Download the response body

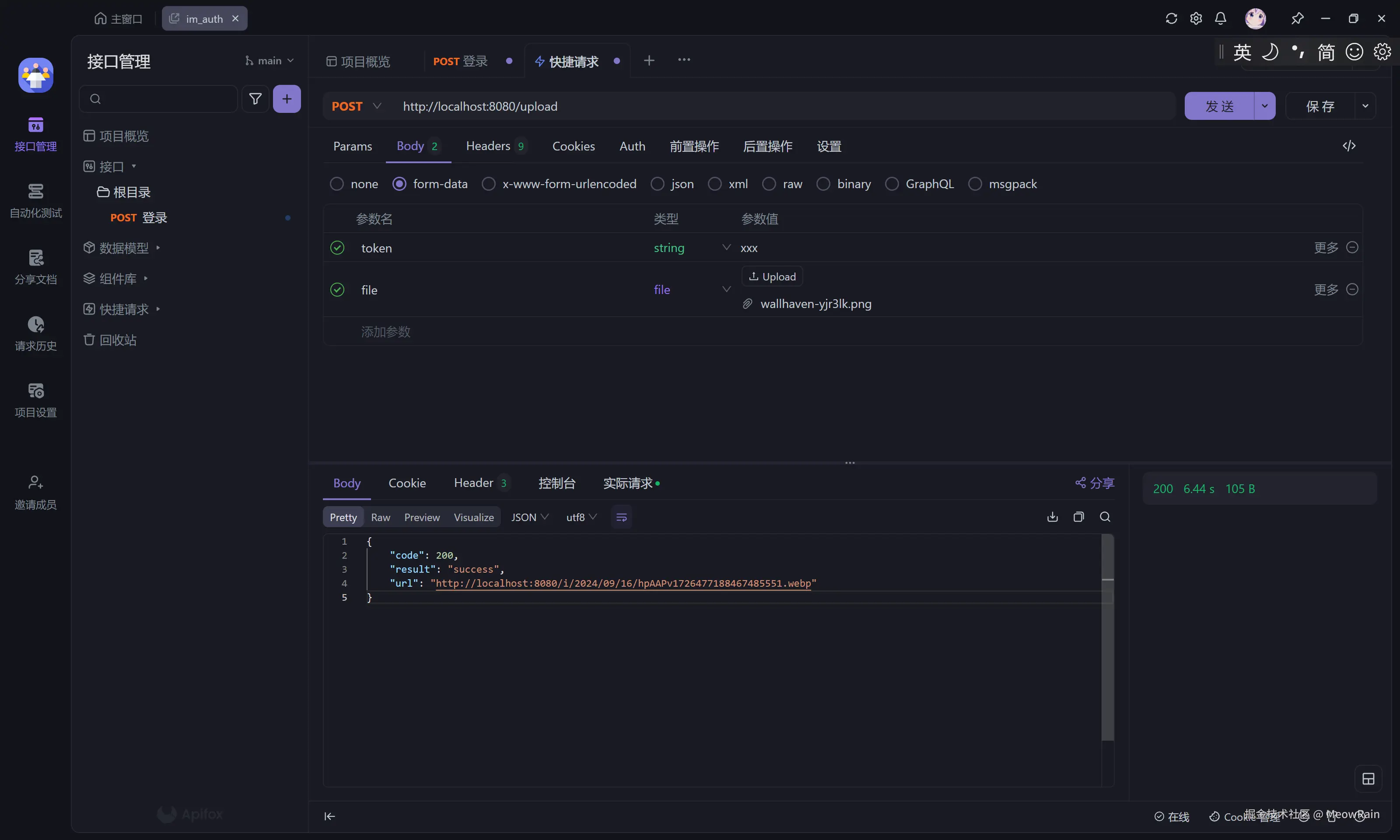(x=1052, y=517)
